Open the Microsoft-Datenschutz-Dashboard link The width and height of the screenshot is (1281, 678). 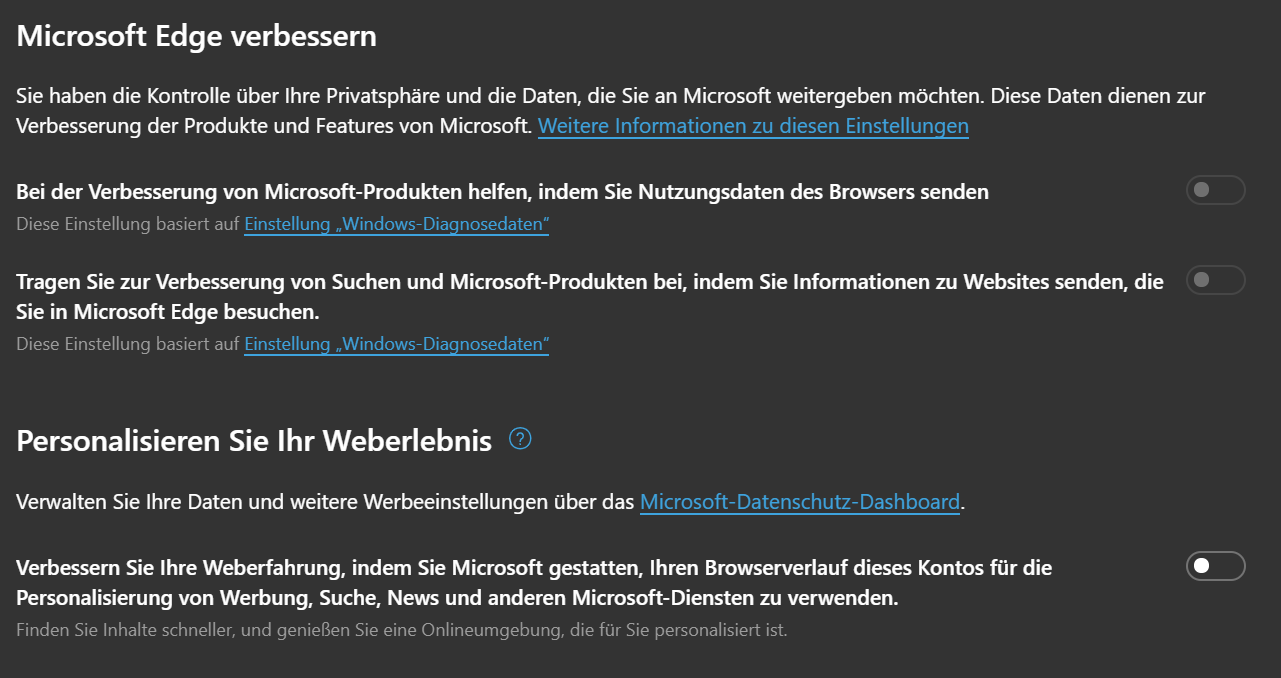pos(800,502)
